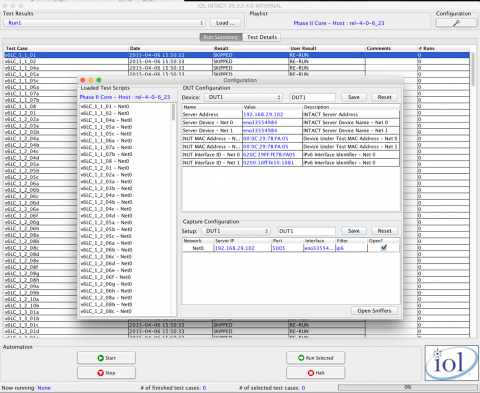The image size is (480, 393).
Task: Click the Load ... button
Action: click(226, 23)
